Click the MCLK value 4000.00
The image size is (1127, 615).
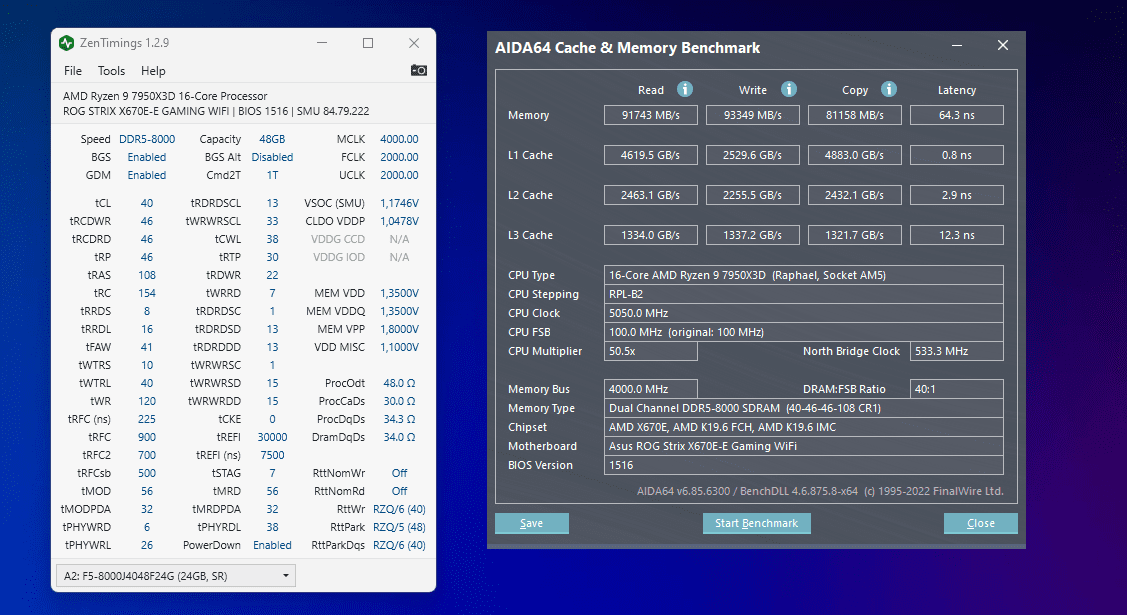(399, 139)
